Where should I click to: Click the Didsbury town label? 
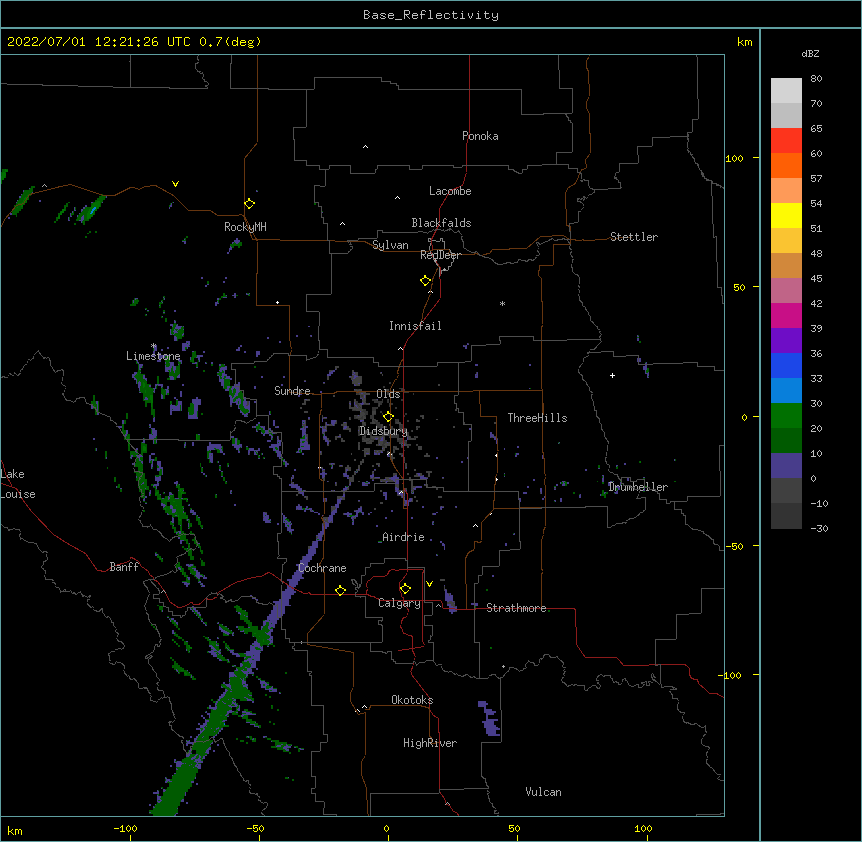coord(383,431)
